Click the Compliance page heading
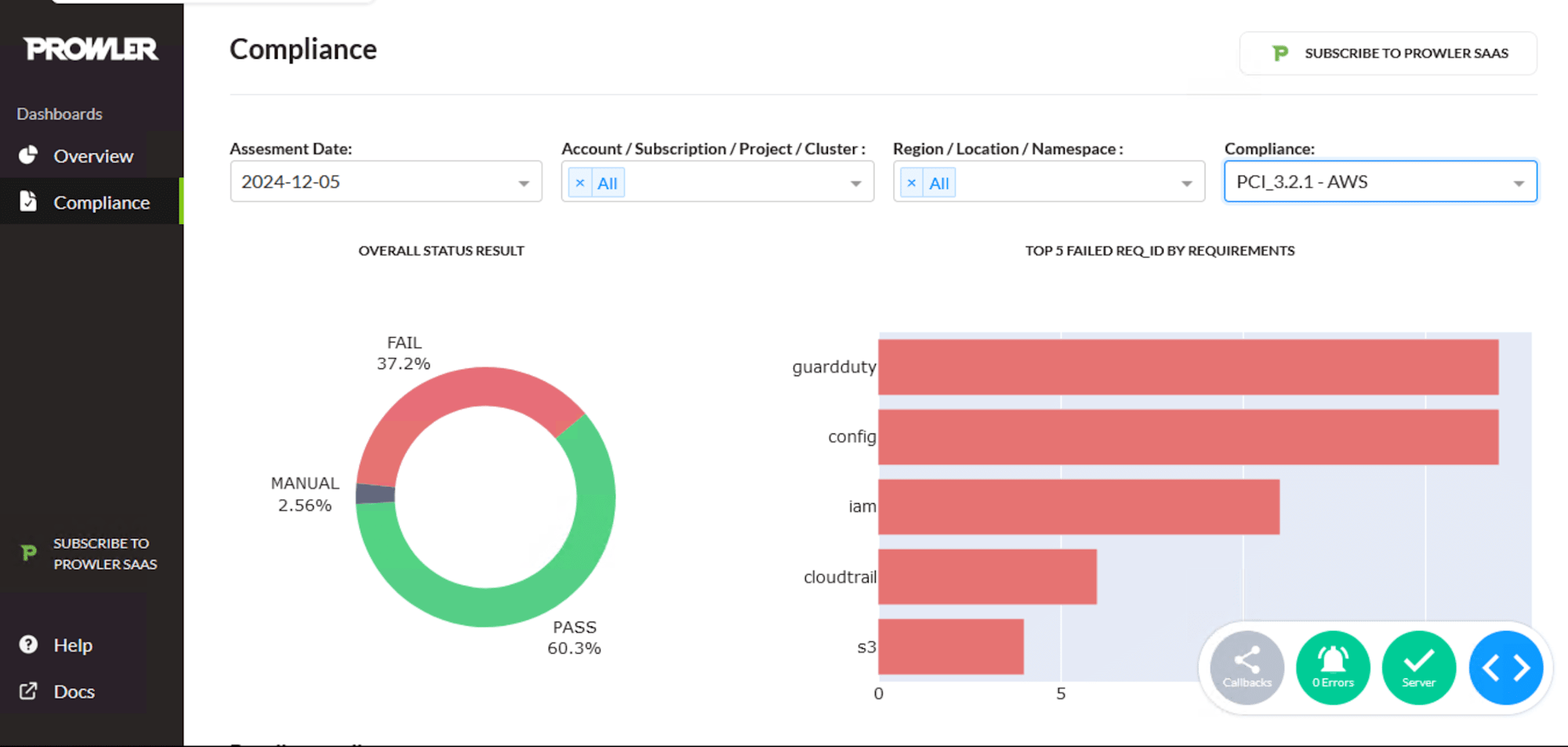Viewport: 1568px width, 747px height. [303, 49]
